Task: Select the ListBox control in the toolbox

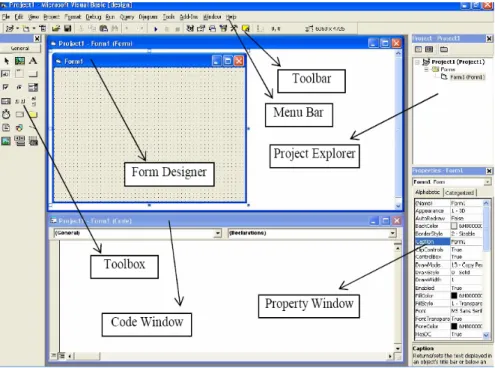Action: point(6,101)
